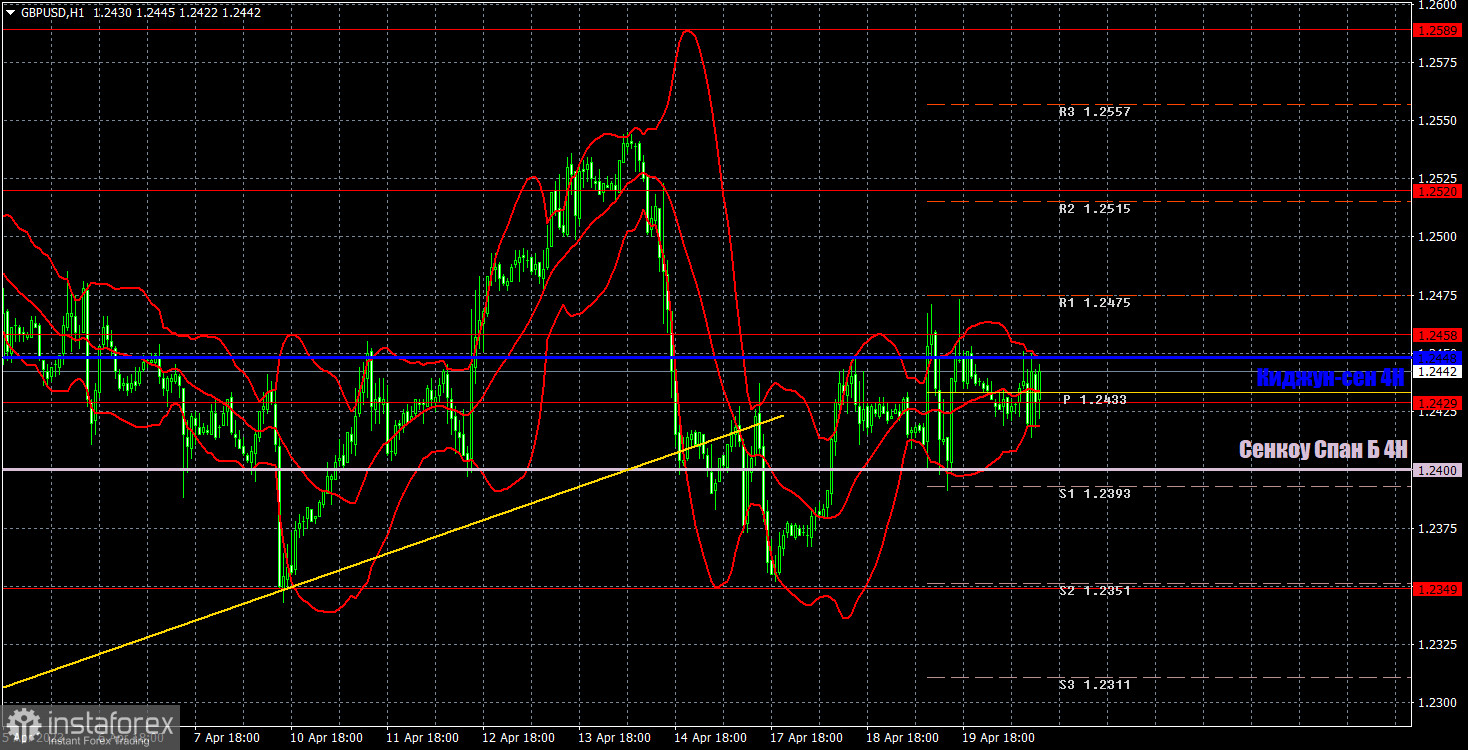Select the Киджун-сен 4Н text label

click(1330, 377)
